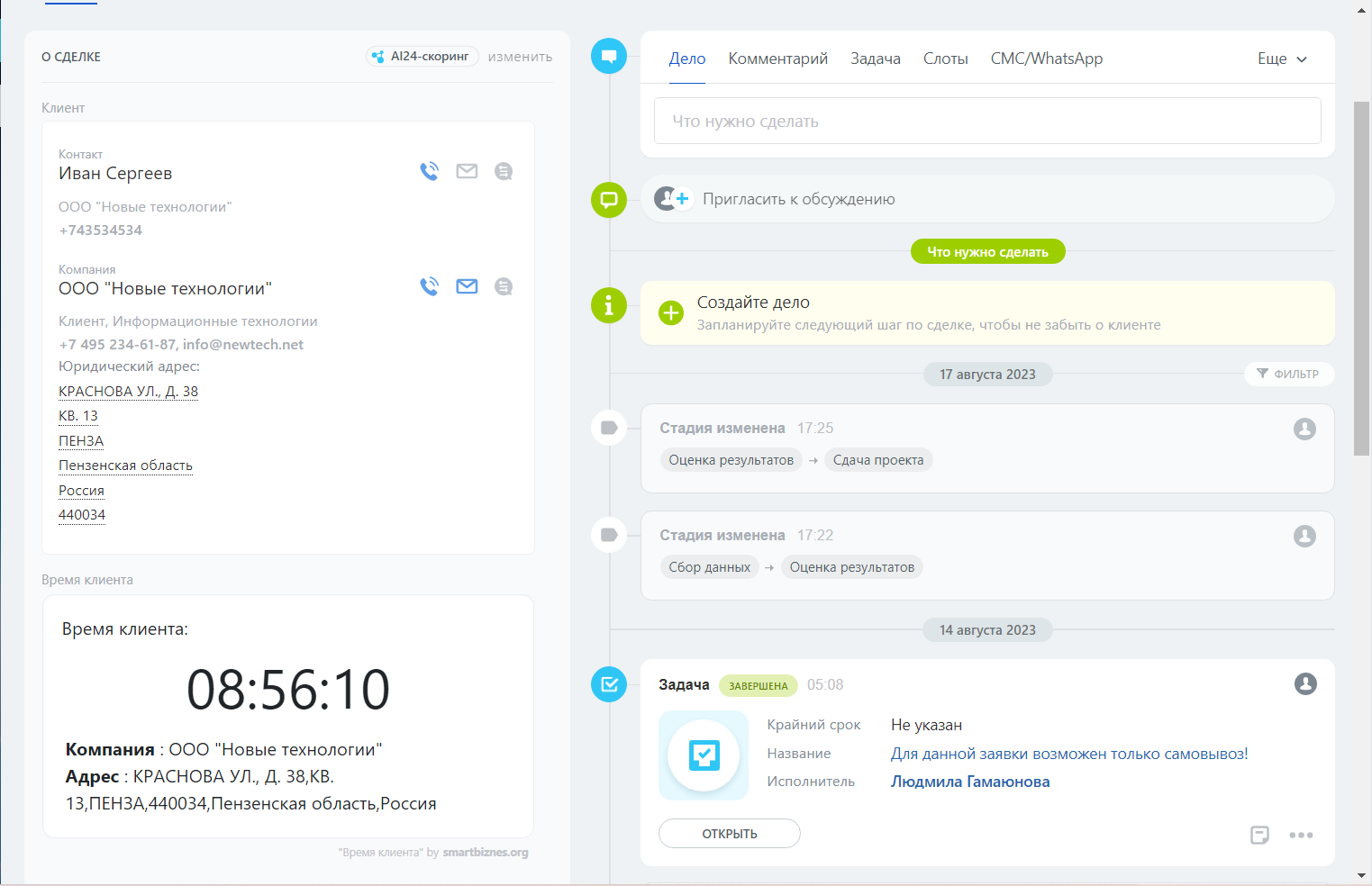Open the Задача tab
This screenshot has height=886, width=1372.
click(x=875, y=59)
